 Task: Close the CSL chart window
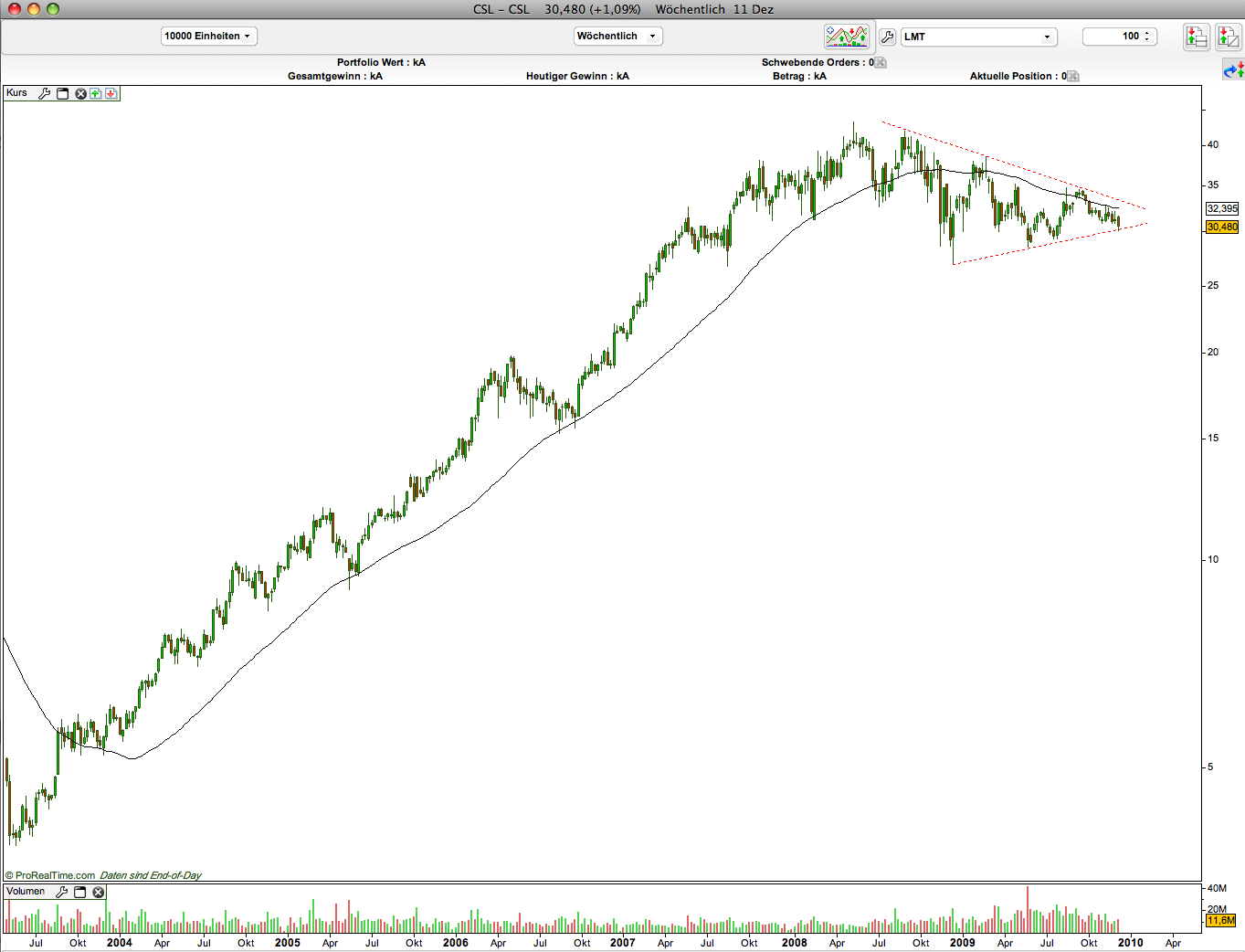coord(14,9)
